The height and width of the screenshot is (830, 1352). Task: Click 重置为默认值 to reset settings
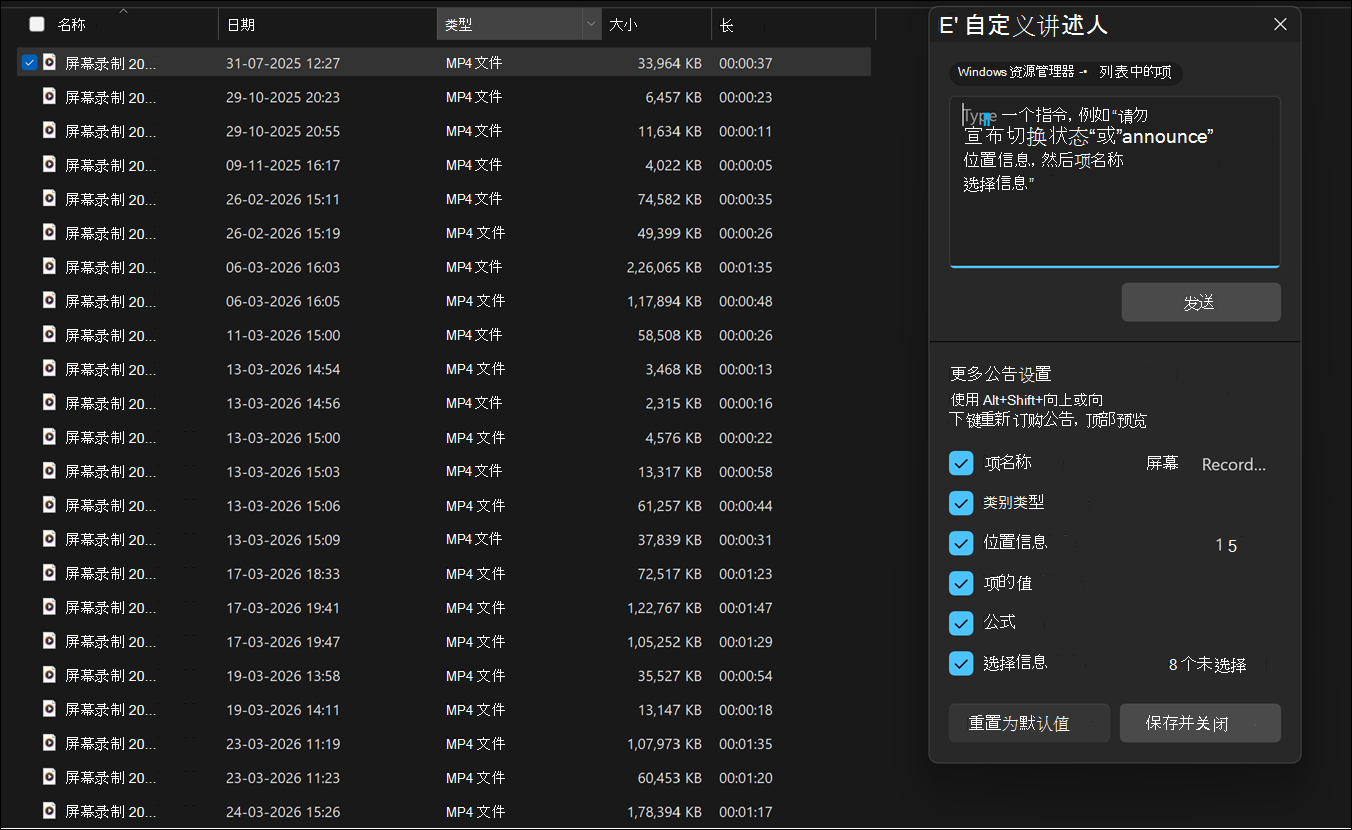[1029, 723]
